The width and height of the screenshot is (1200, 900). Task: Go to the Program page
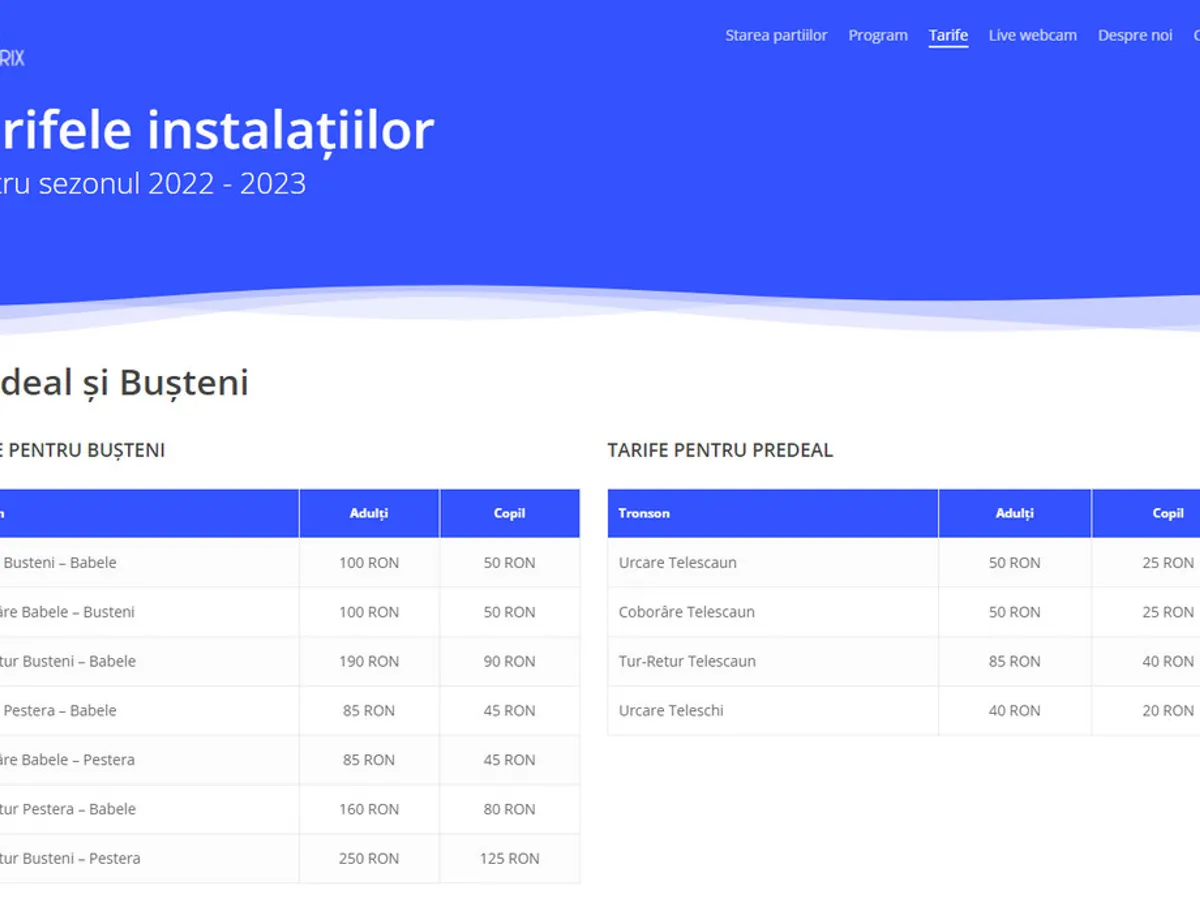coord(878,36)
